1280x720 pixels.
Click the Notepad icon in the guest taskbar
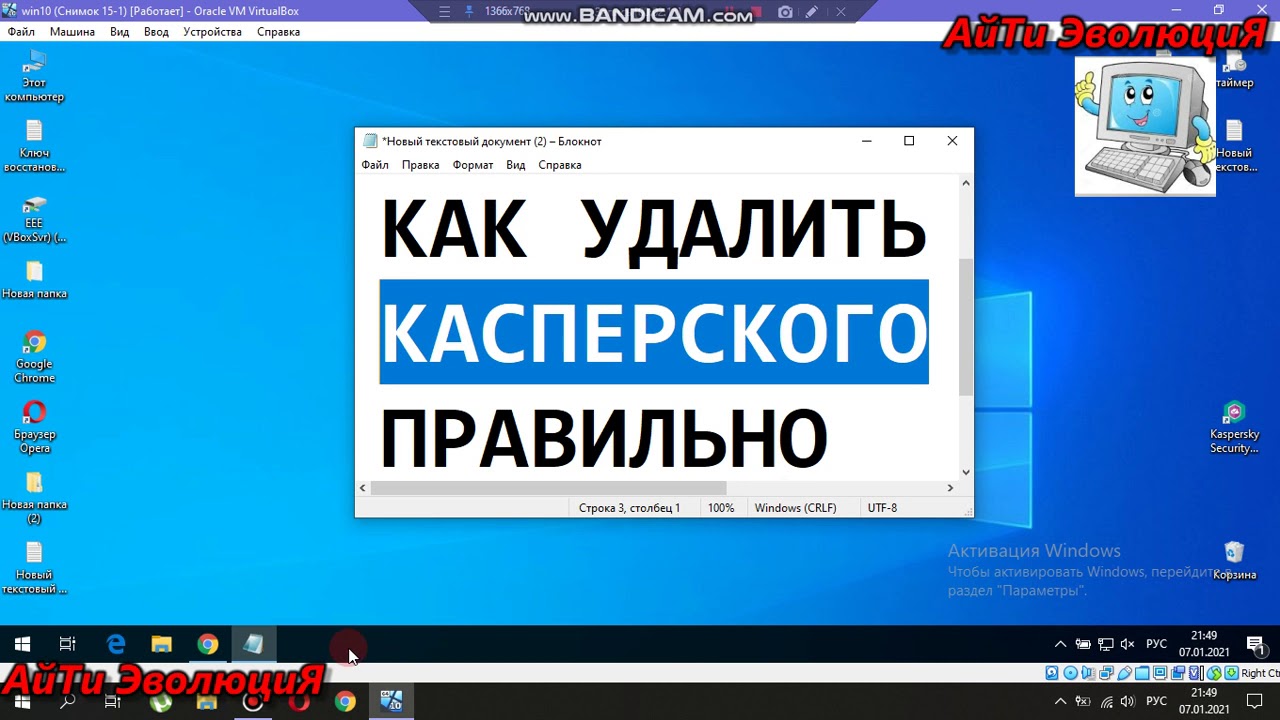(x=254, y=645)
